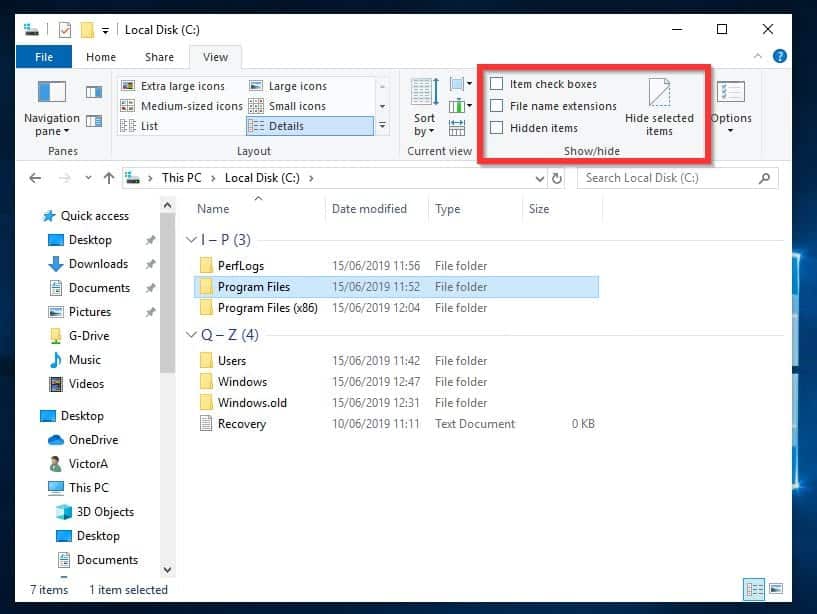Toggle the Preview pane icon

[94, 92]
